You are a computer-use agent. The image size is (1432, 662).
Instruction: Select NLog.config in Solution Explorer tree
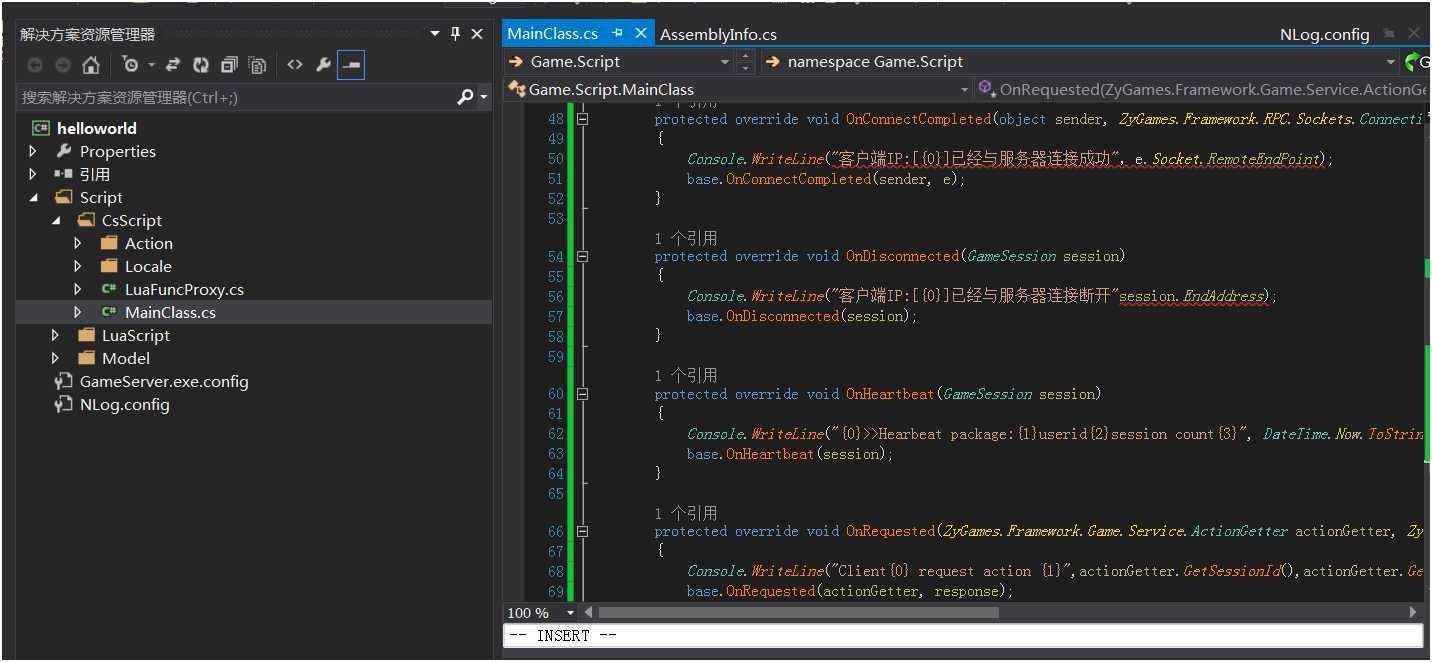(x=125, y=404)
